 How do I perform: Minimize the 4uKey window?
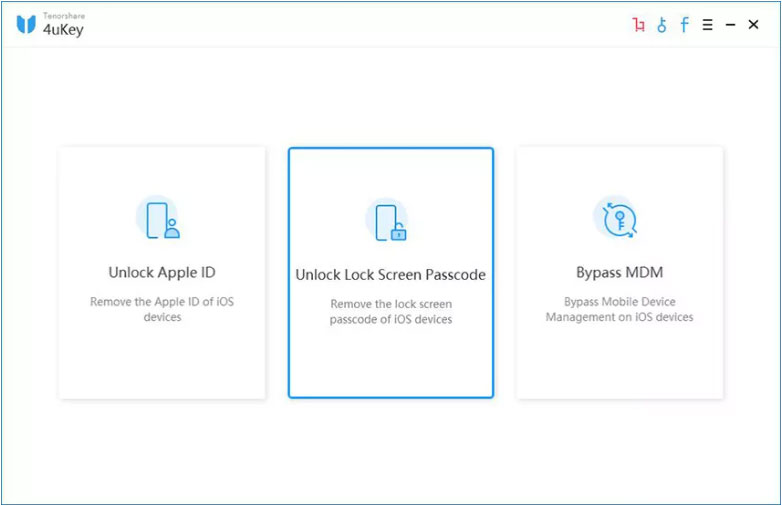click(x=730, y=25)
